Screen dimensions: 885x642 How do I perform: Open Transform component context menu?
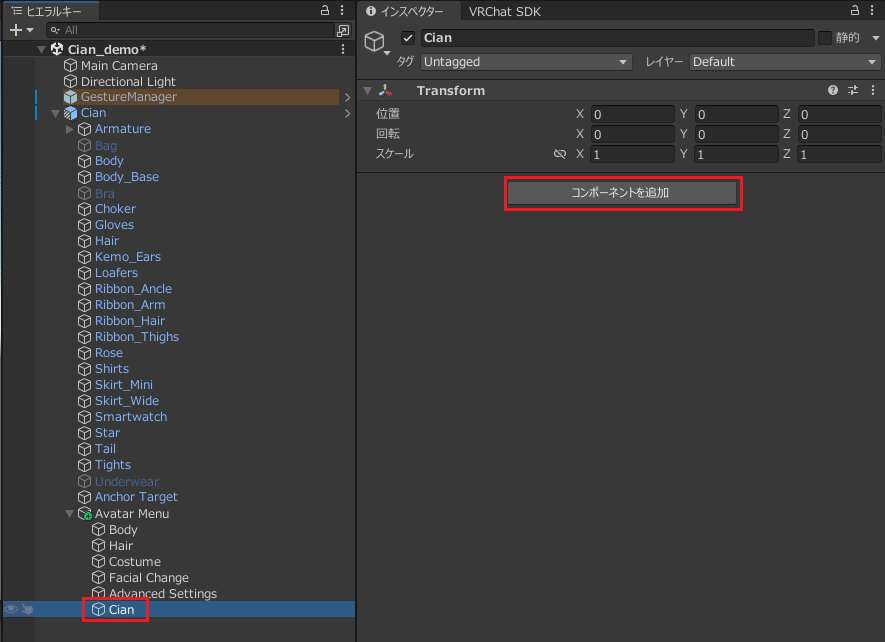[x=873, y=90]
